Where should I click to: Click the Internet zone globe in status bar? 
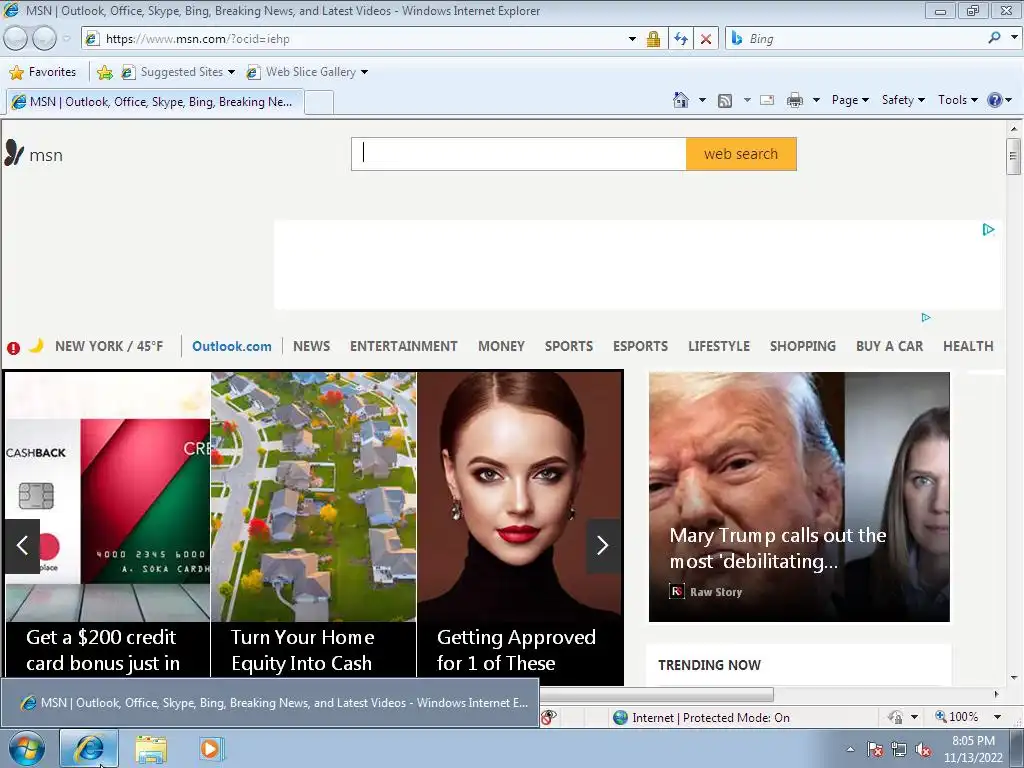point(620,718)
